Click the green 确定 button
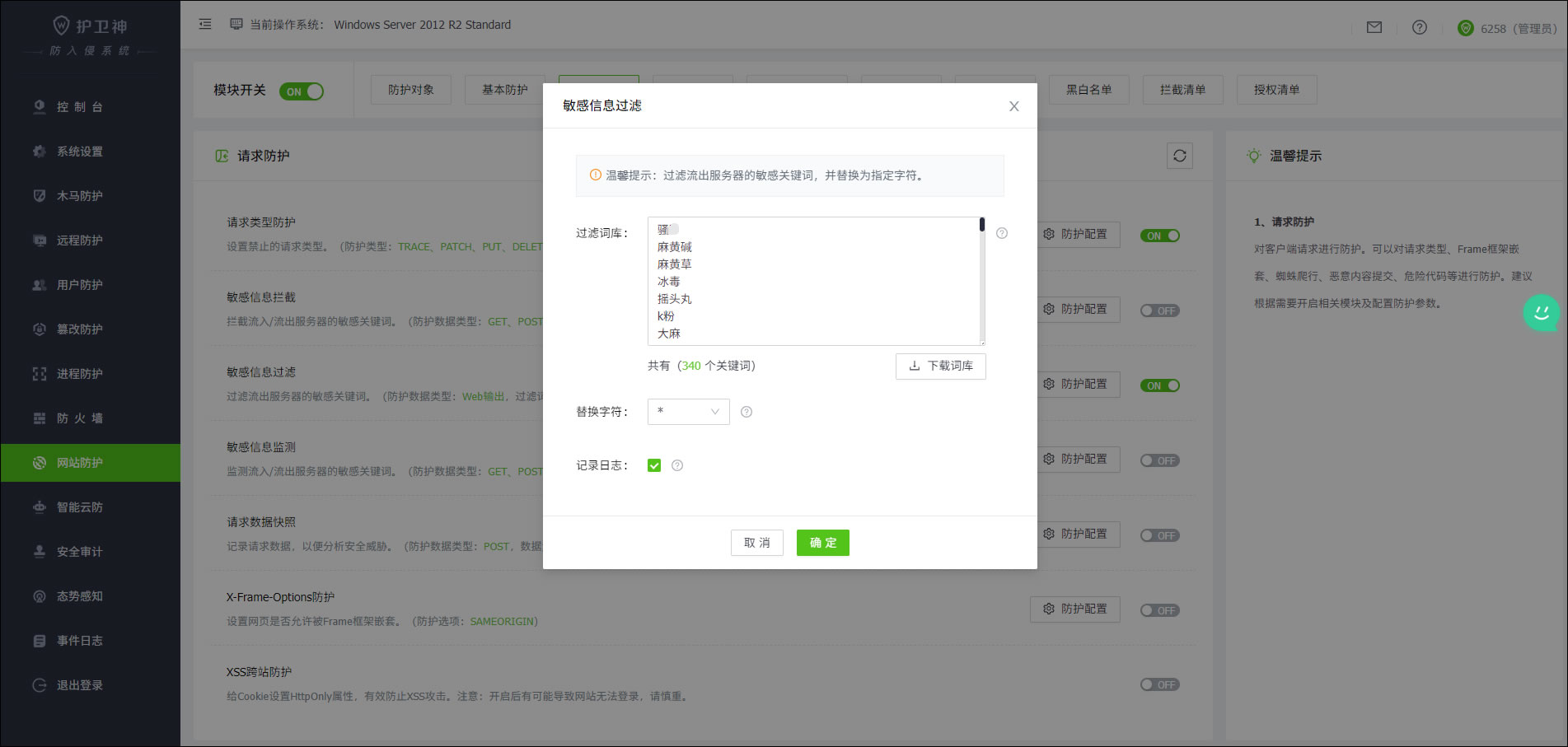 [822, 543]
